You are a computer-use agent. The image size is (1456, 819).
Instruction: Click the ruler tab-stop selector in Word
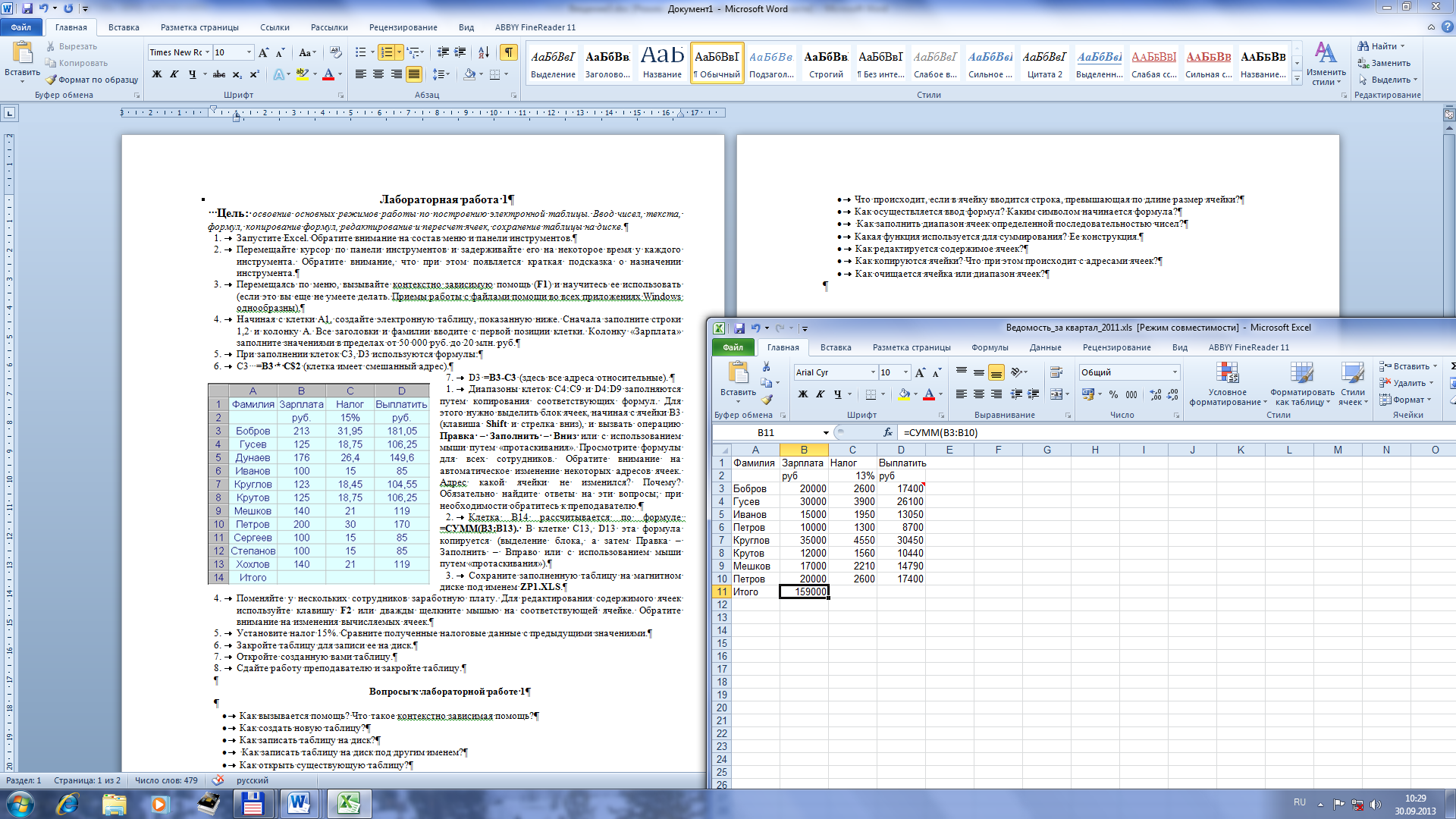[x=9, y=113]
